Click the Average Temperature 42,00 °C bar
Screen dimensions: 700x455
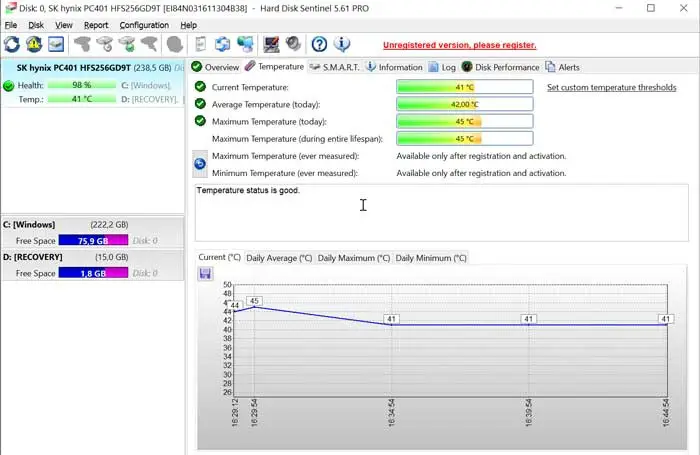pos(464,104)
